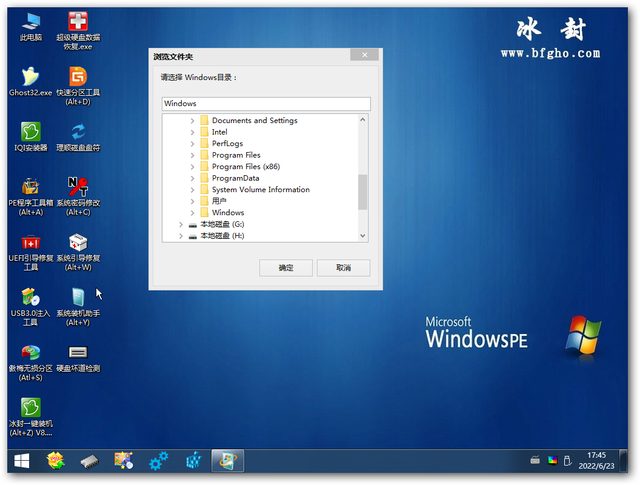Expand the Program Files (x86) folder
The width and height of the screenshot is (640, 485).
click(x=192, y=167)
